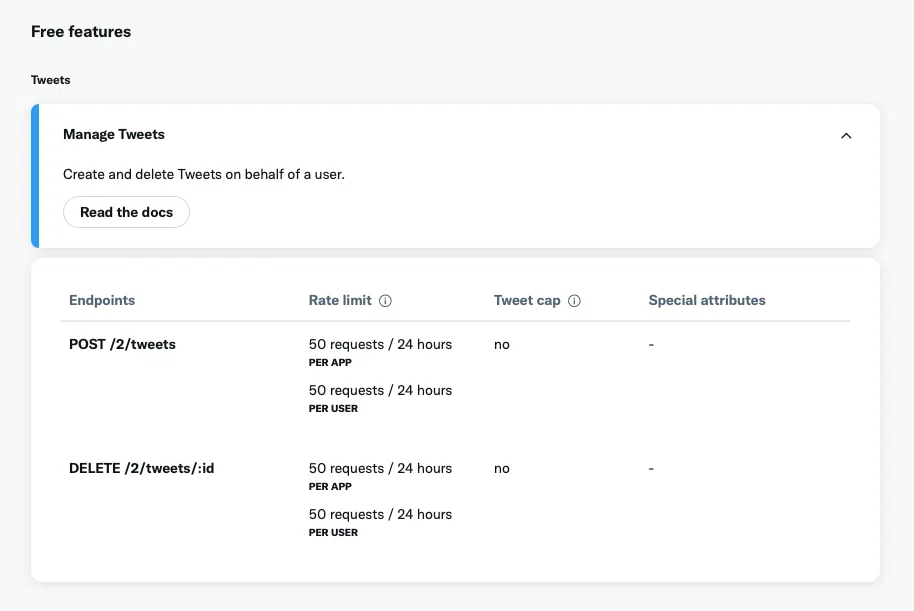Select the Free features heading

(81, 31)
